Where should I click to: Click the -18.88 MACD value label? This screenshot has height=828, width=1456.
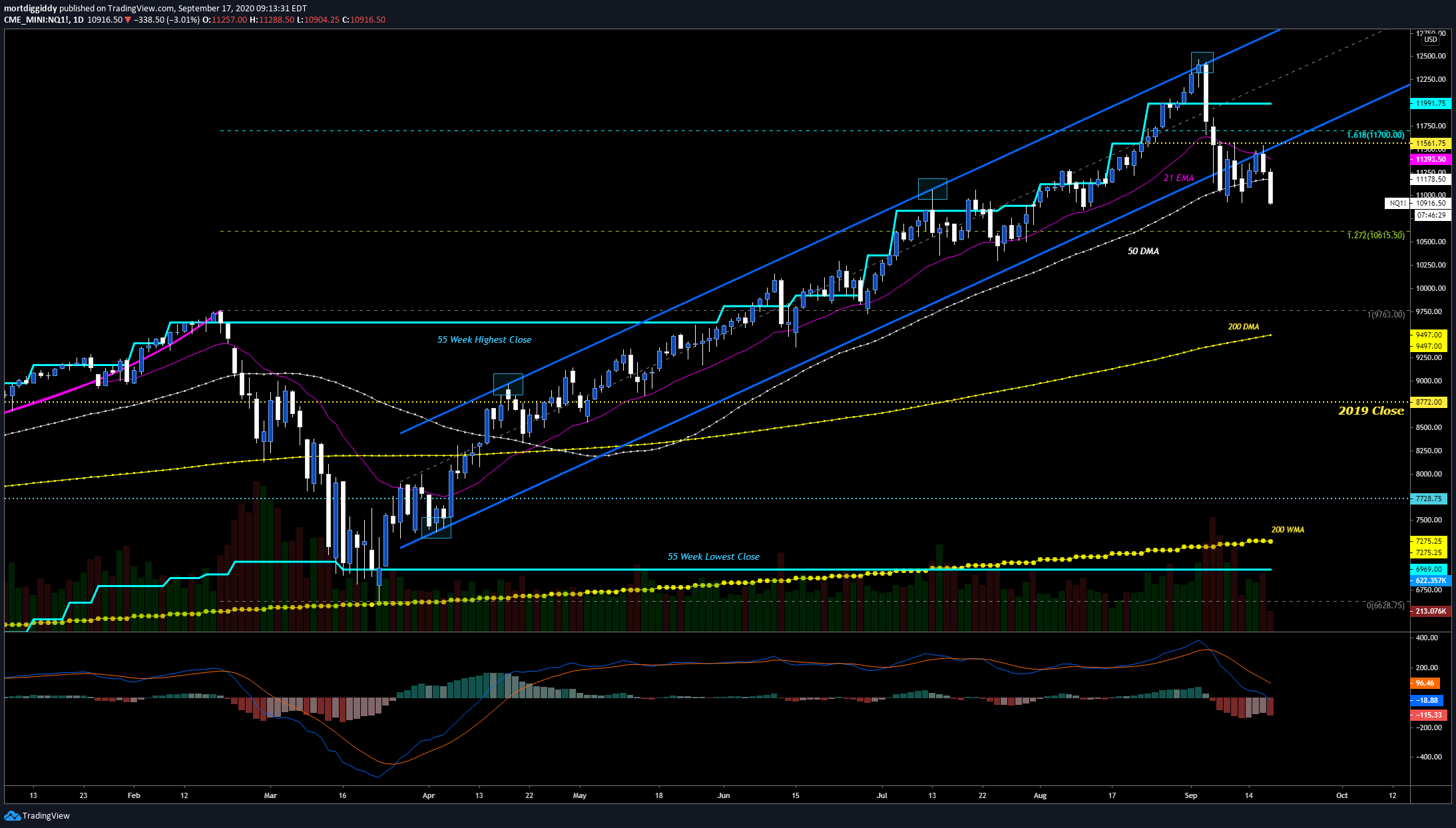point(1427,700)
